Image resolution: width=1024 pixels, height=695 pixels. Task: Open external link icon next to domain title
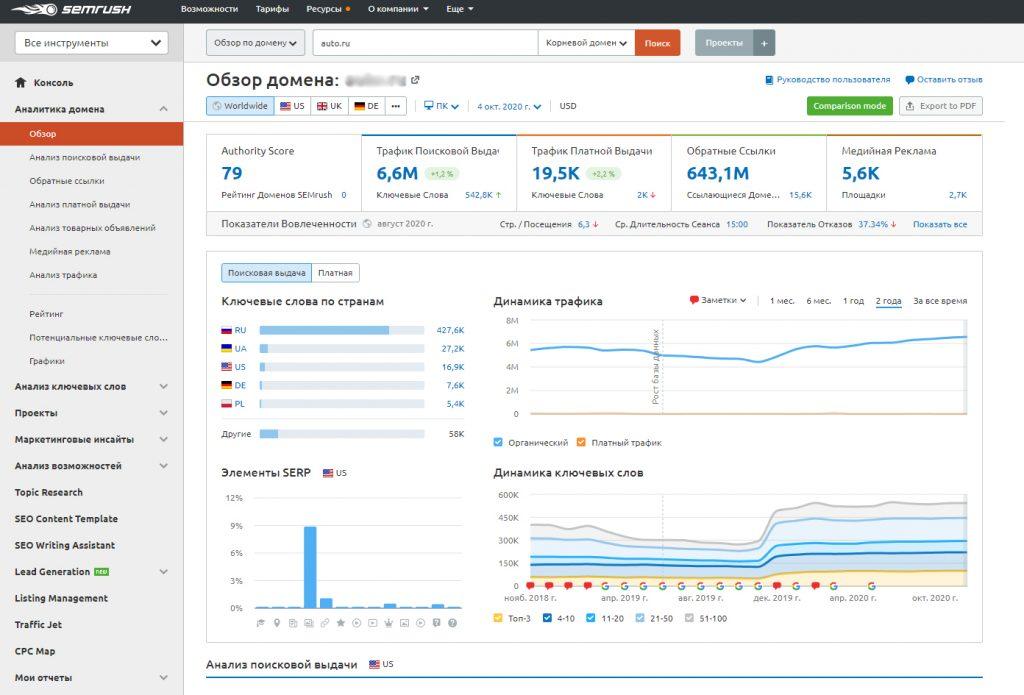pyautogui.click(x=415, y=80)
